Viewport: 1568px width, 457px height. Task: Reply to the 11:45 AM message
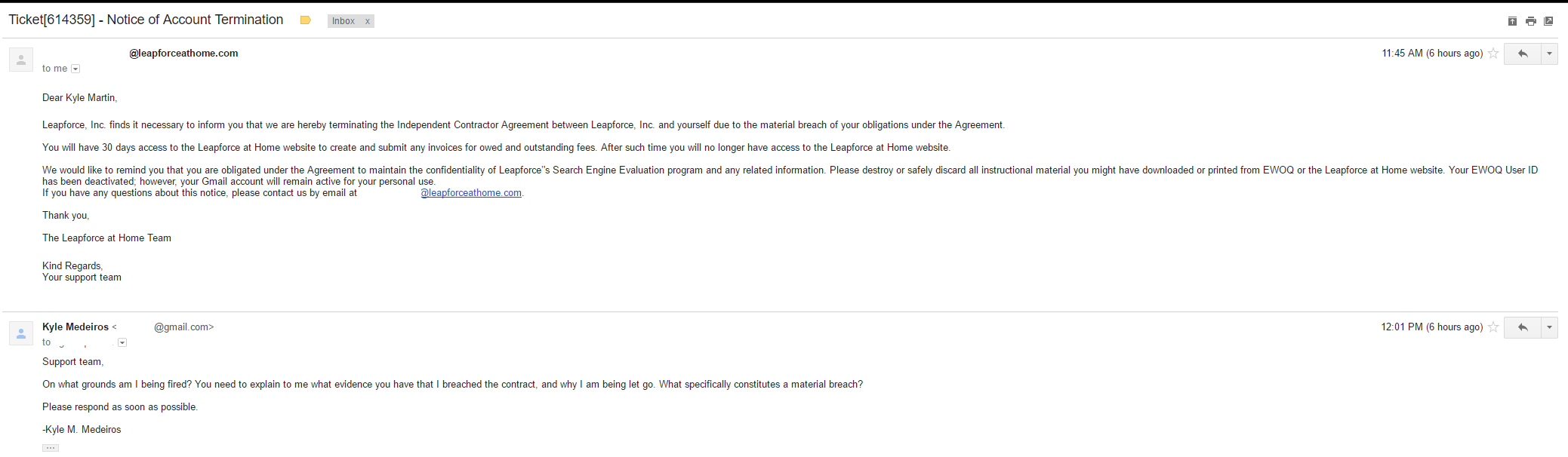click(1523, 54)
